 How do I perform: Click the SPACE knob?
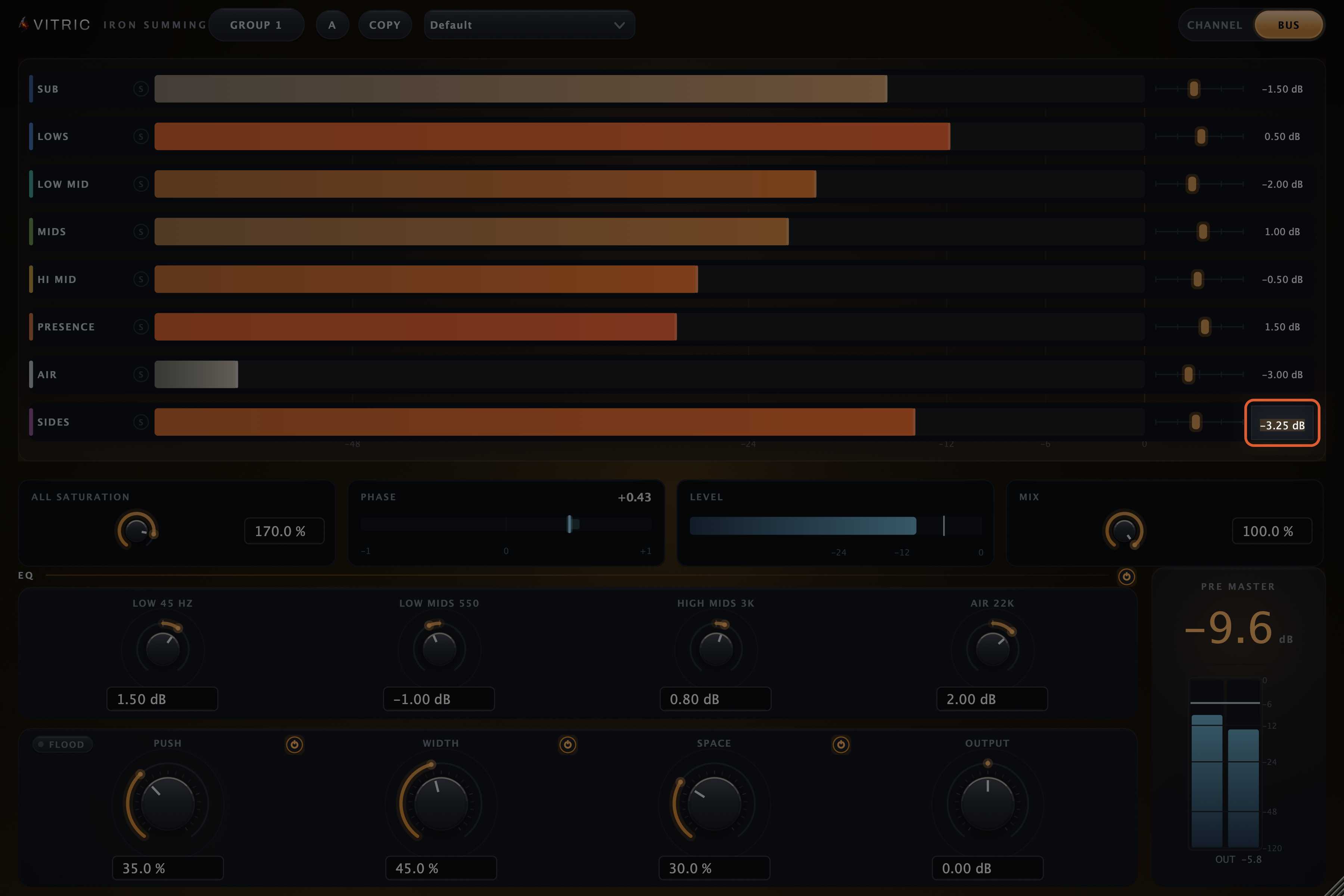click(x=714, y=804)
